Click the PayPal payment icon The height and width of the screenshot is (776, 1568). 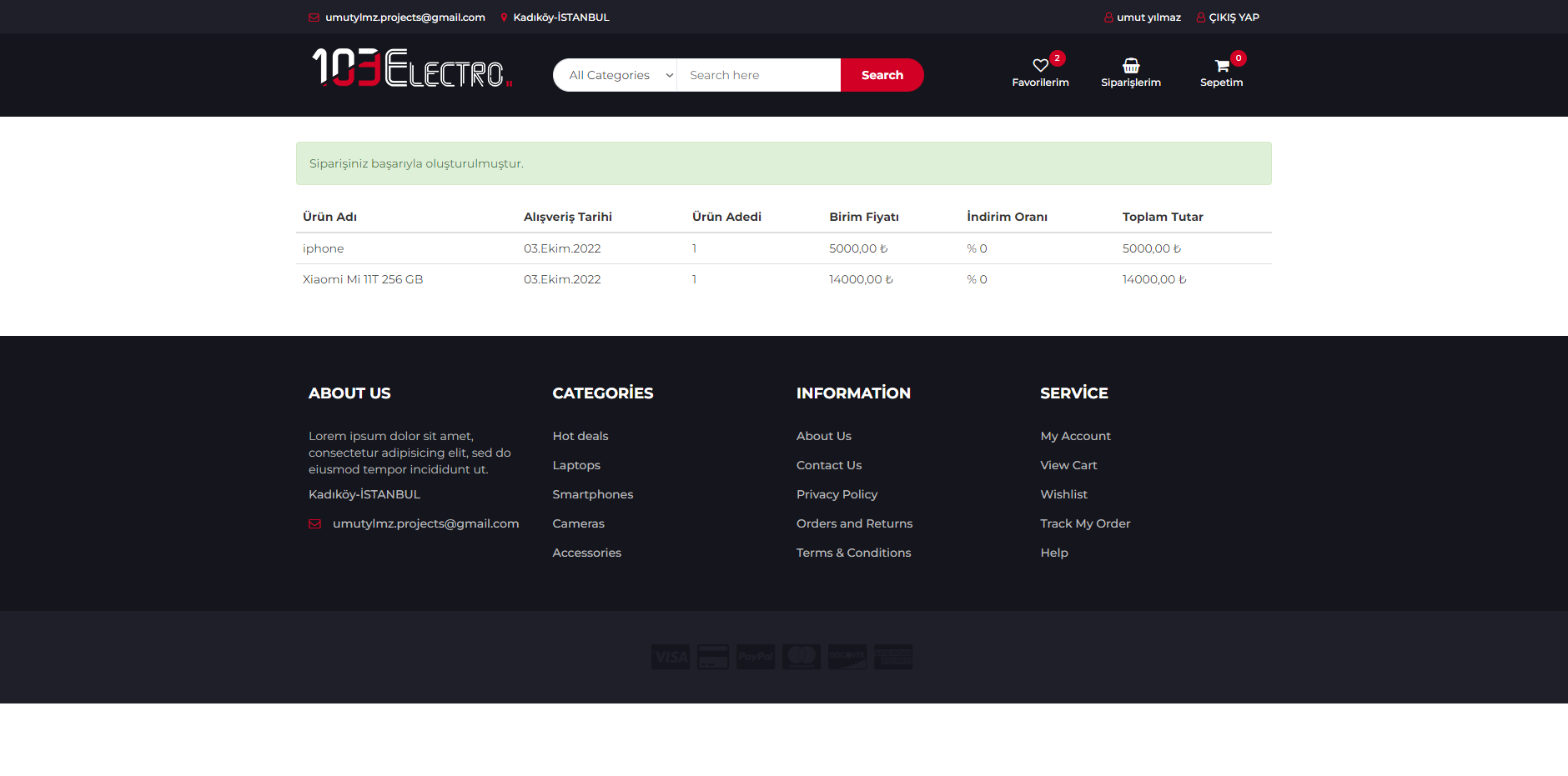[756, 657]
